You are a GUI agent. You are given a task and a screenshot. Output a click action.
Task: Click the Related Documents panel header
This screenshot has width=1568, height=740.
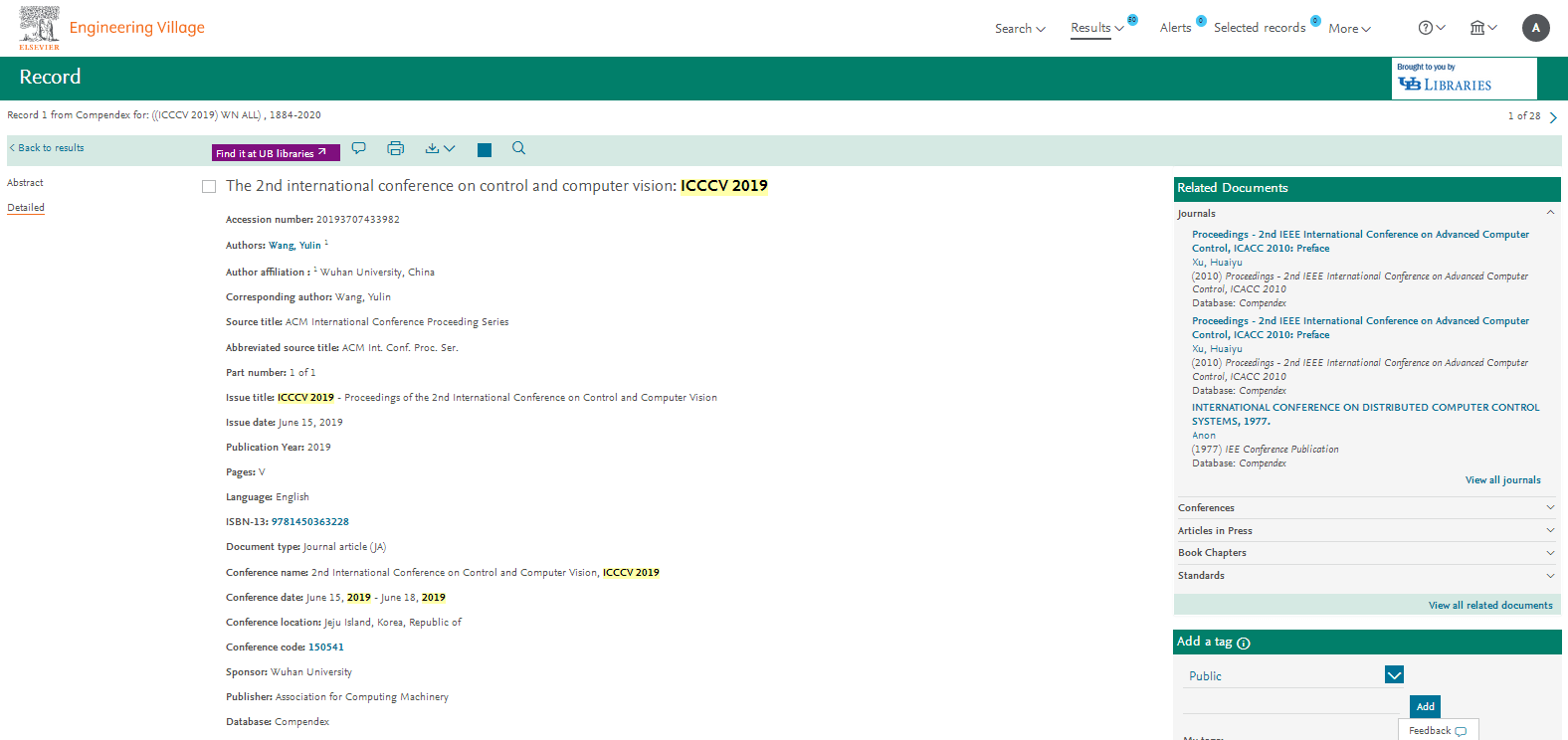pos(1367,189)
